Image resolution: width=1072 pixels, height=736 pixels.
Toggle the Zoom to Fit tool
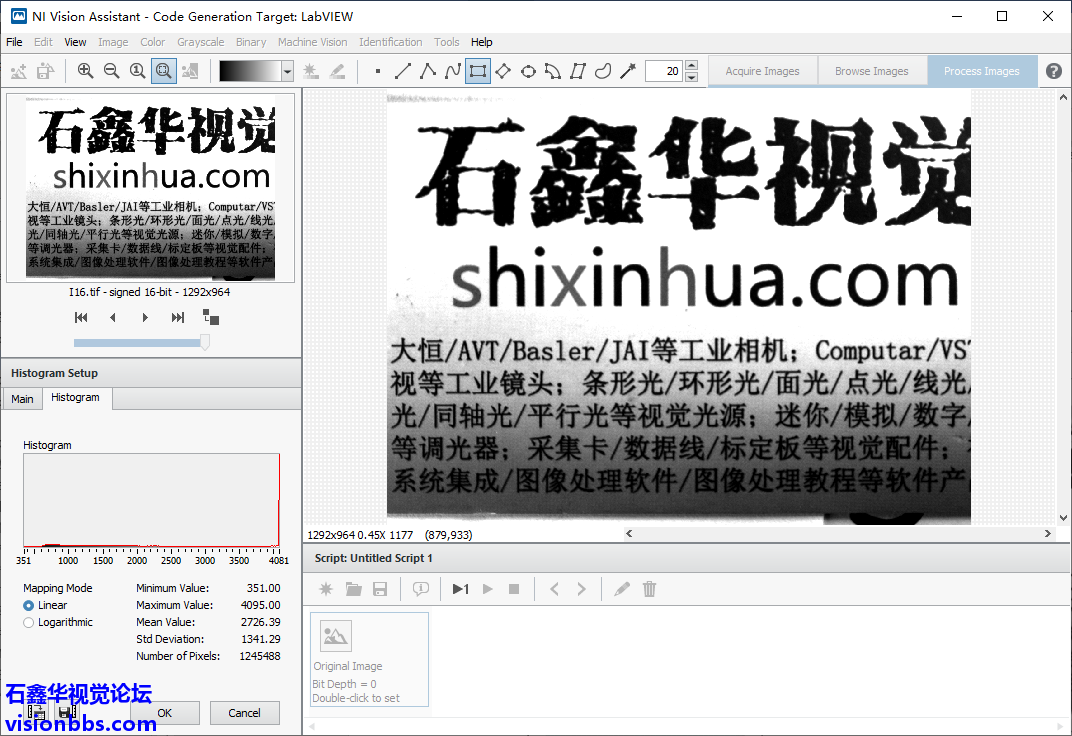pyautogui.click(x=163, y=71)
